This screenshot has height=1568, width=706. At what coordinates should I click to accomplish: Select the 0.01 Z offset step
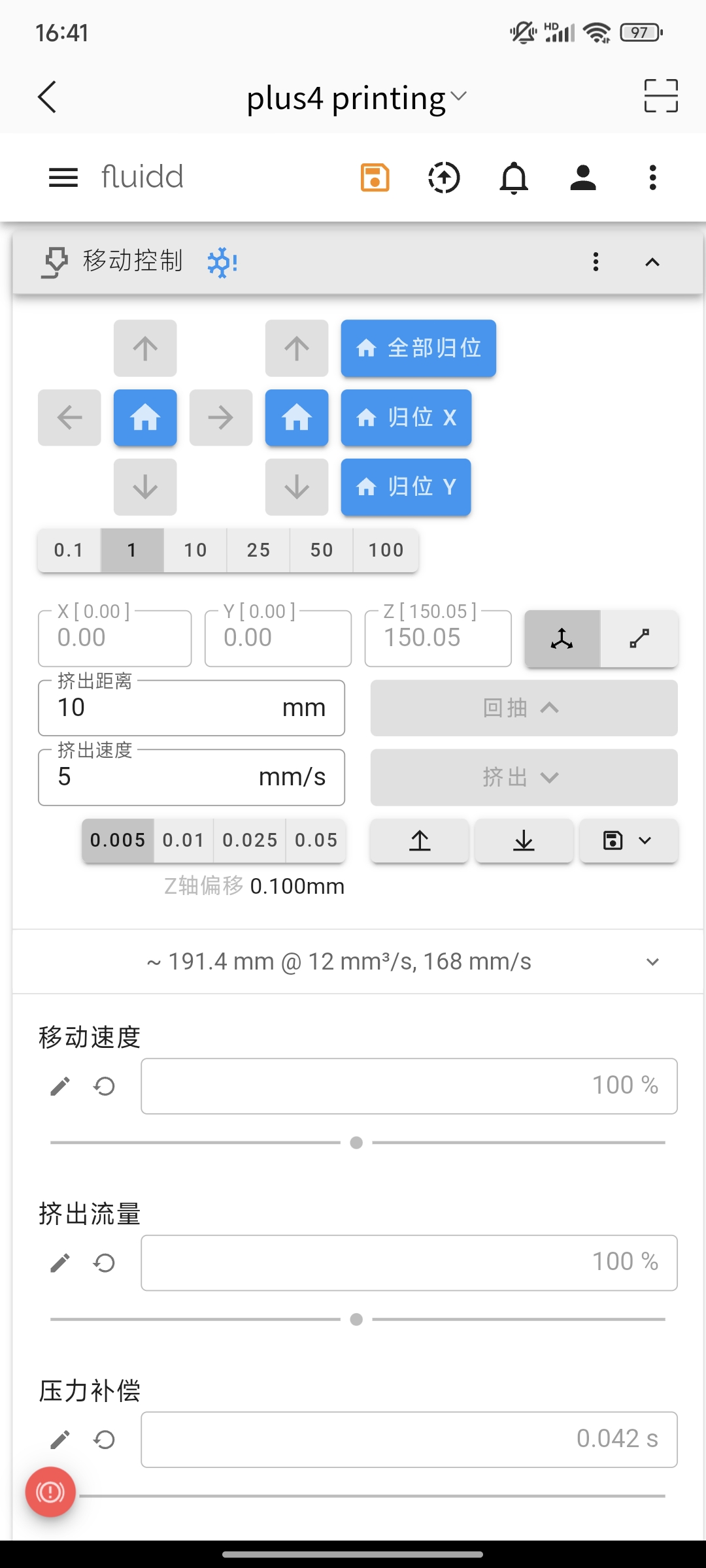[184, 840]
